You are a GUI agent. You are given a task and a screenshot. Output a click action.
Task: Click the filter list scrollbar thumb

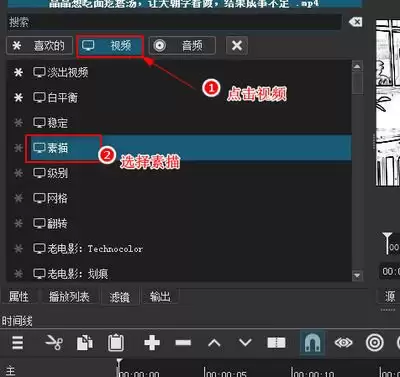click(357, 83)
